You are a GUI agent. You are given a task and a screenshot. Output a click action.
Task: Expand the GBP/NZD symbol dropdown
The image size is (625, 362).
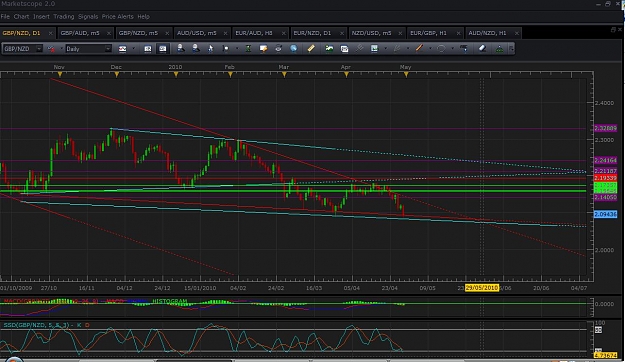[39, 49]
